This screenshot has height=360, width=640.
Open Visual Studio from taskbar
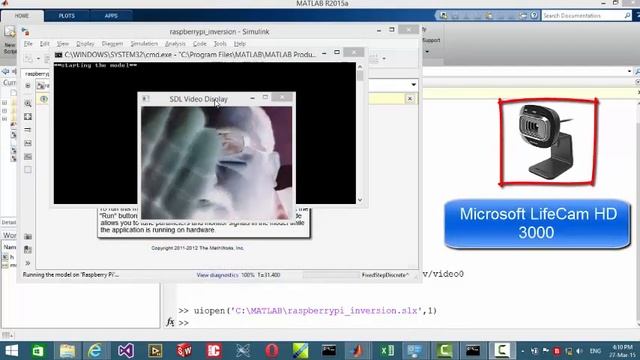coord(126,351)
